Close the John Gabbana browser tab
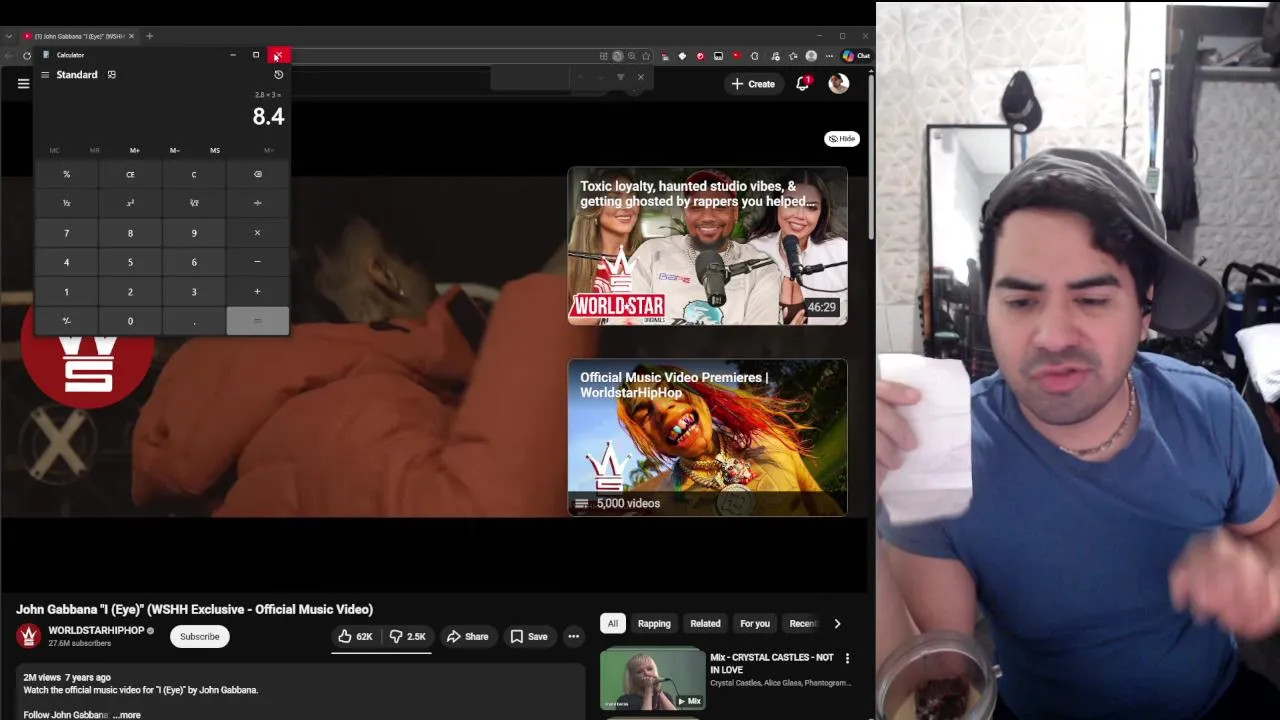Viewport: 1280px width, 720px height. (x=130, y=36)
